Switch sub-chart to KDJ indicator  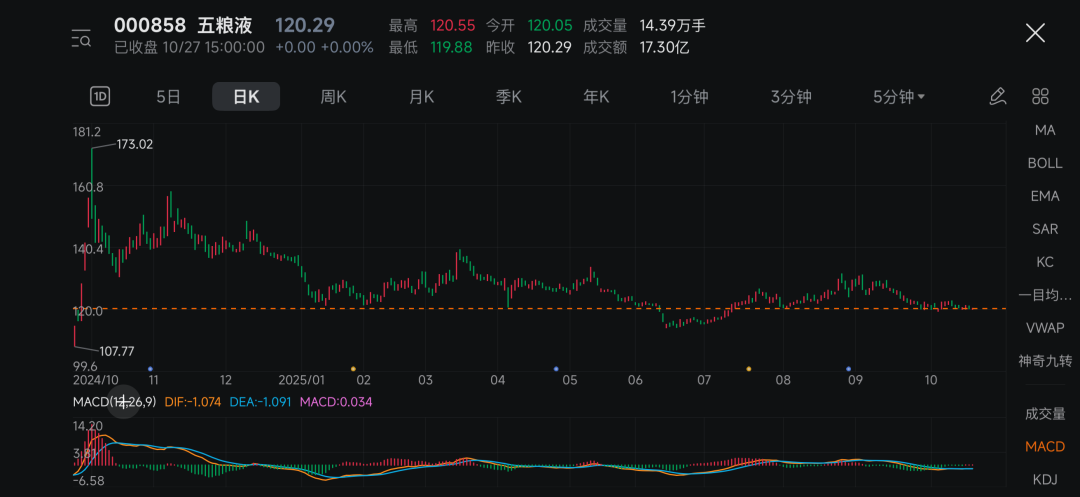[1045, 479]
